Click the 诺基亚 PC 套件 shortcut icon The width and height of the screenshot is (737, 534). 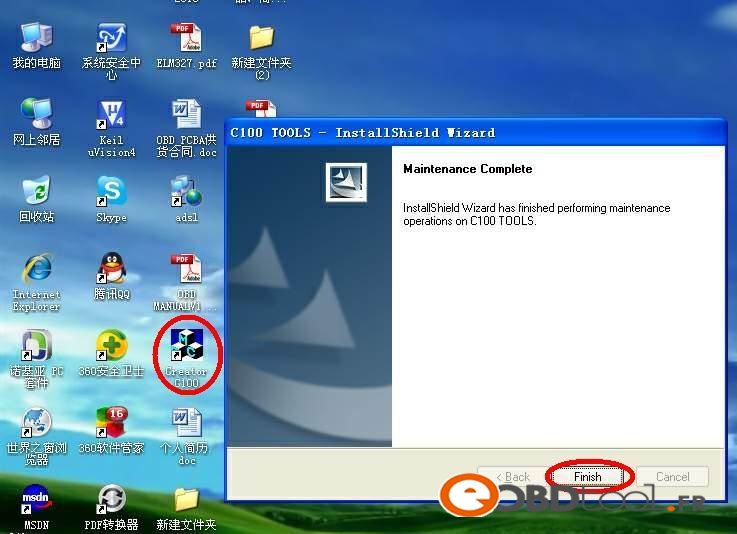click(36, 346)
